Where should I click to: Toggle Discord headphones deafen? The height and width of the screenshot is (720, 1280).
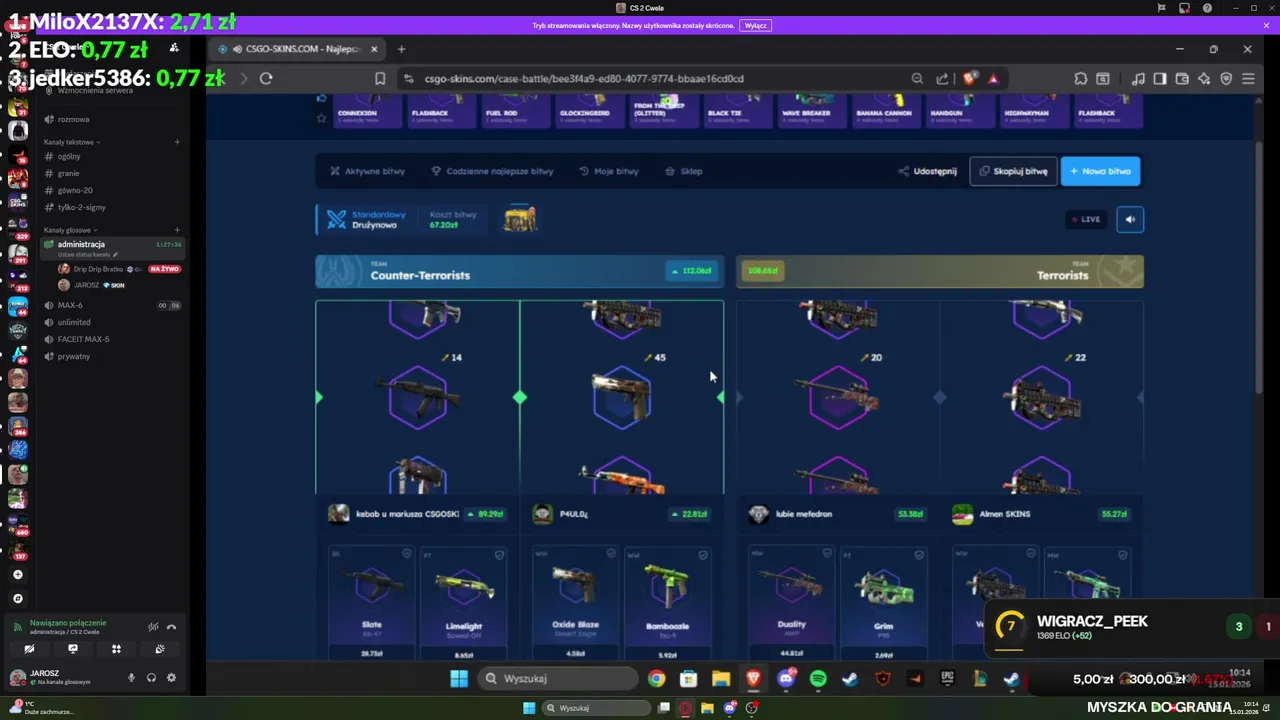coord(151,677)
